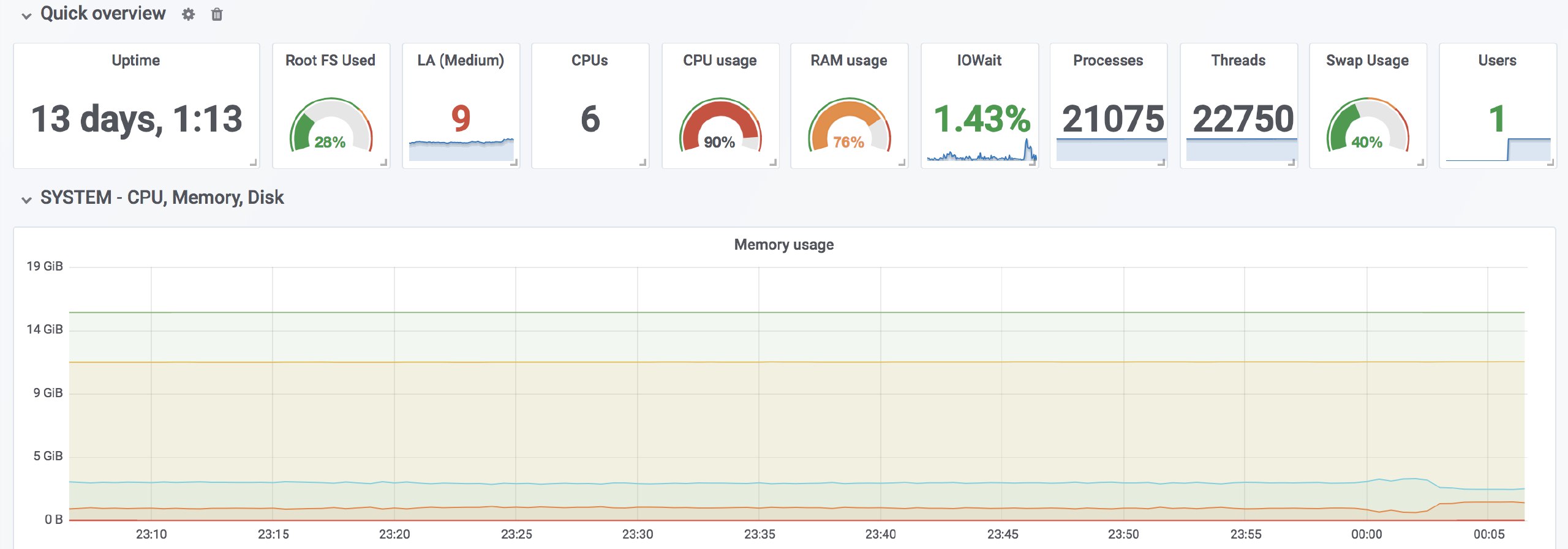The image size is (1568, 549).
Task: Collapse the SYSTEM - CPU, Memory, Disk chevron
Action: (26, 200)
